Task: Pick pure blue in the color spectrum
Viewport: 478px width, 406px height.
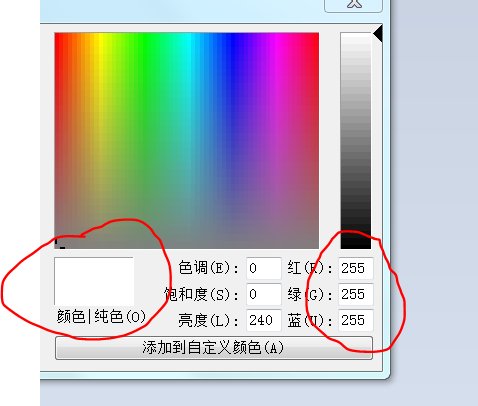Action: pos(231,37)
